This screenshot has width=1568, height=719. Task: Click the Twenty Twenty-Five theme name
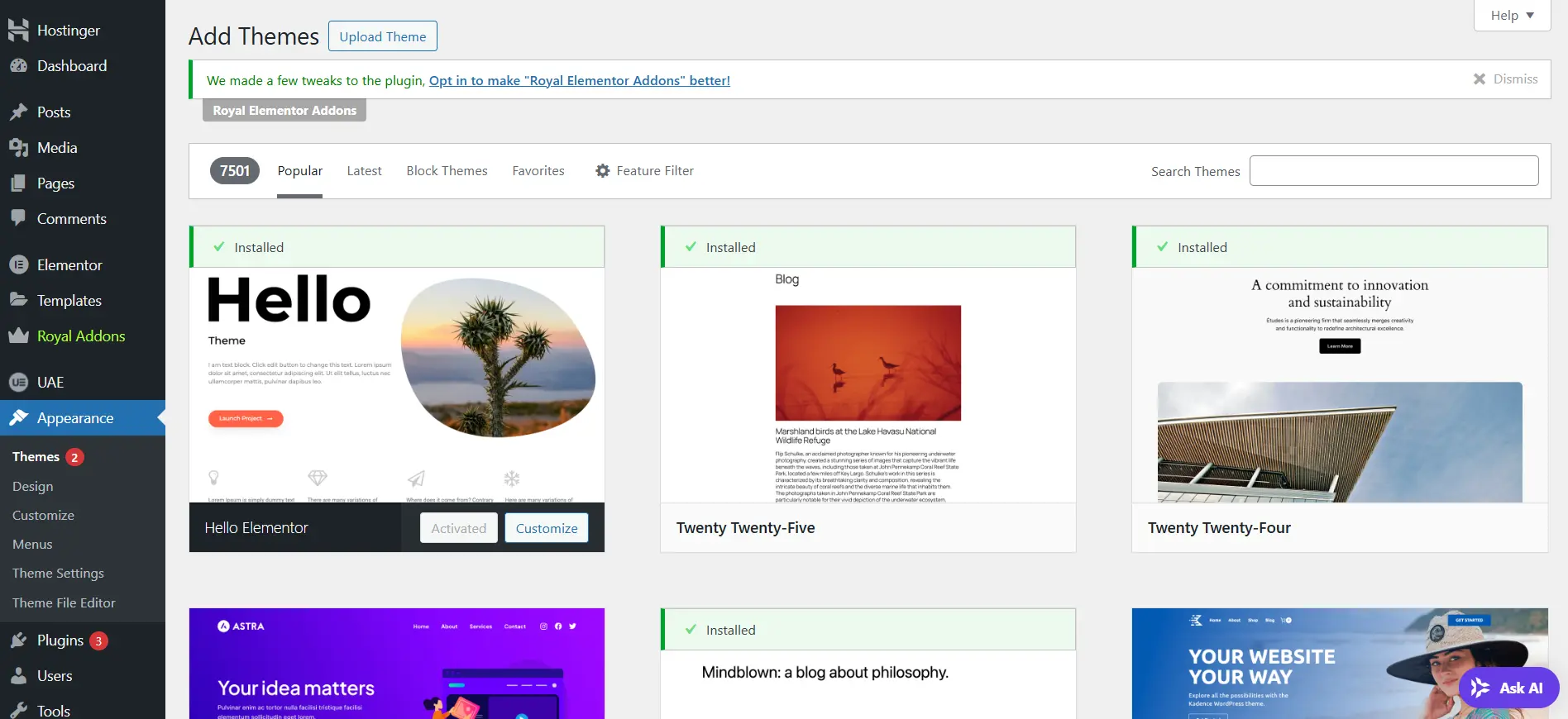pyautogui.click(x=745, y=528)
